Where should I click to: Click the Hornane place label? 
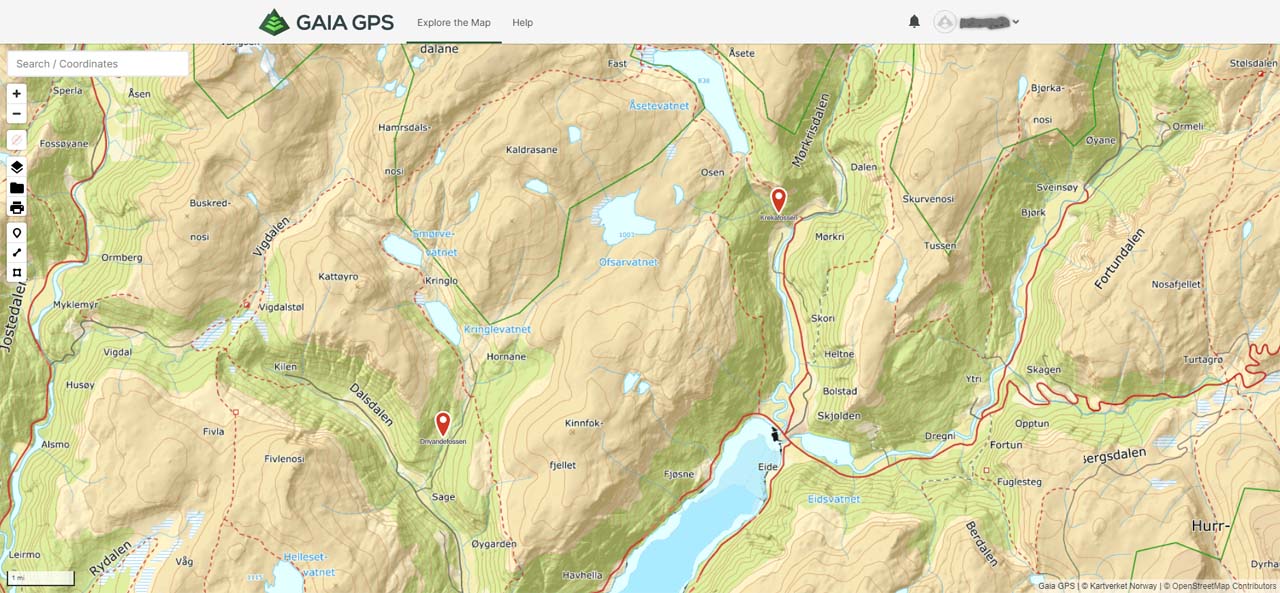(506, 357)
